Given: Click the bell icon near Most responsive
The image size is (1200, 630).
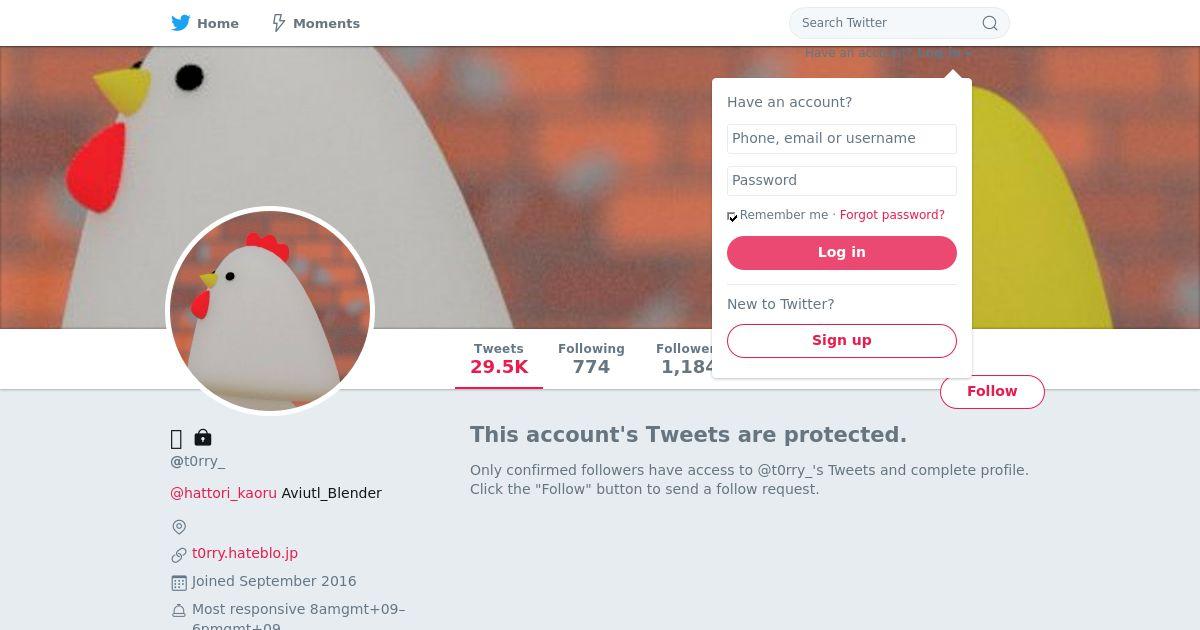Looking at the screenshot, I should pyautogui.click(x=179, y=610).
